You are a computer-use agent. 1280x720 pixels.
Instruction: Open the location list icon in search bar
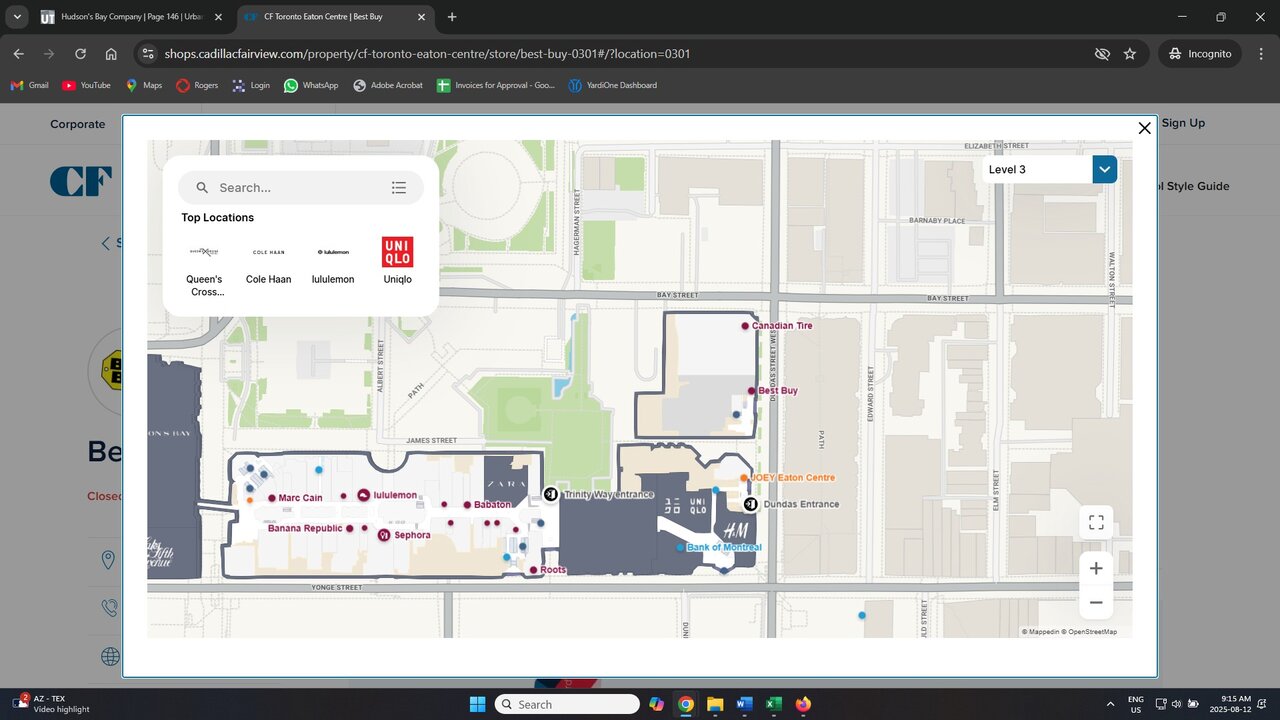399,188
